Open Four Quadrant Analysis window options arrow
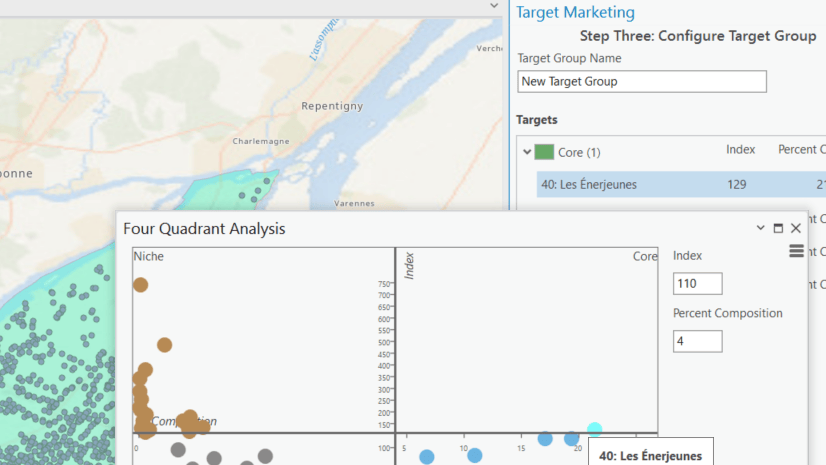This screenshot has height=465, width=826. (x=761, y=228)
